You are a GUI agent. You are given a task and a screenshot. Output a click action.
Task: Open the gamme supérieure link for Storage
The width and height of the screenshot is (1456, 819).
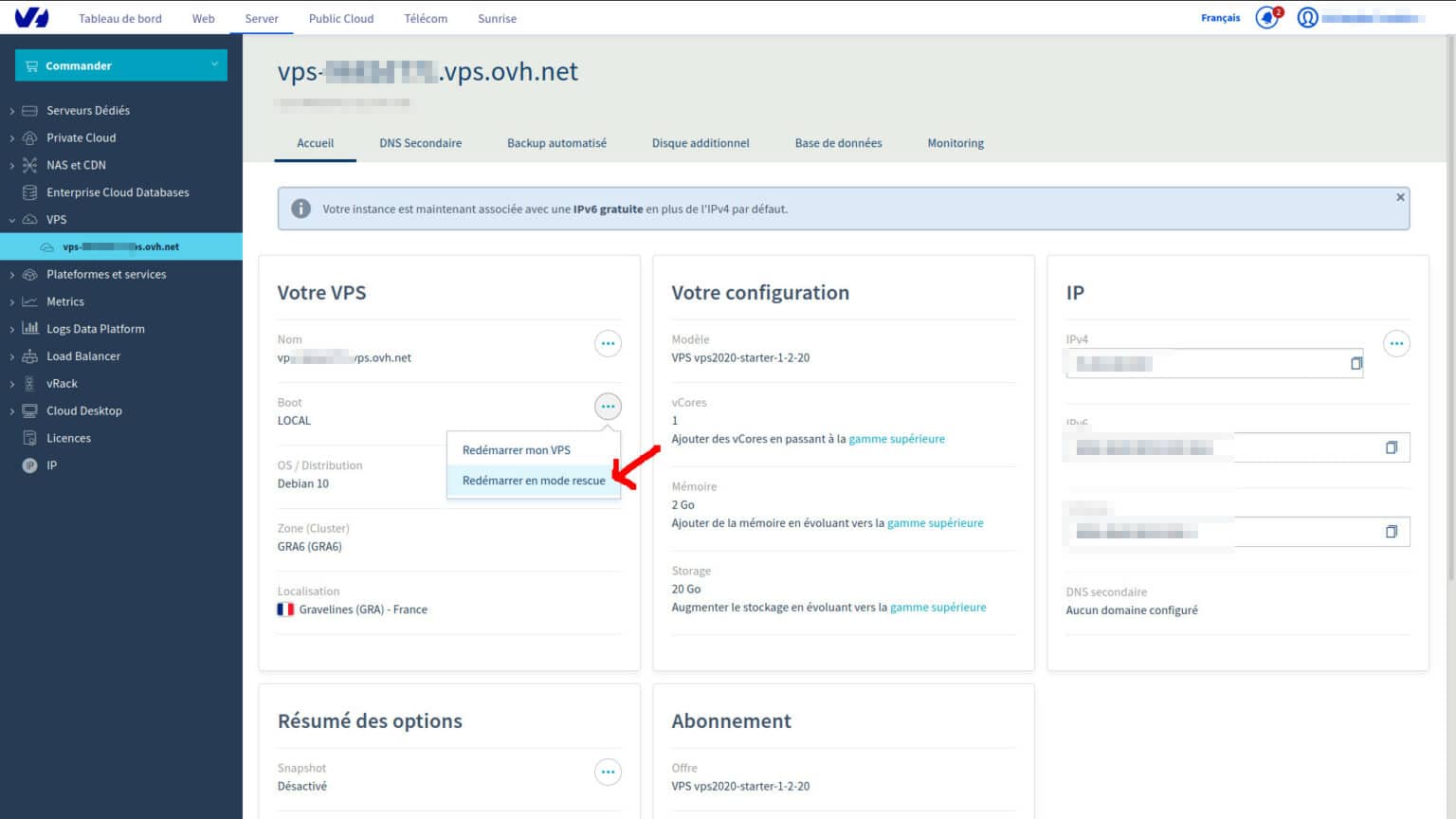tap(937, 607)
